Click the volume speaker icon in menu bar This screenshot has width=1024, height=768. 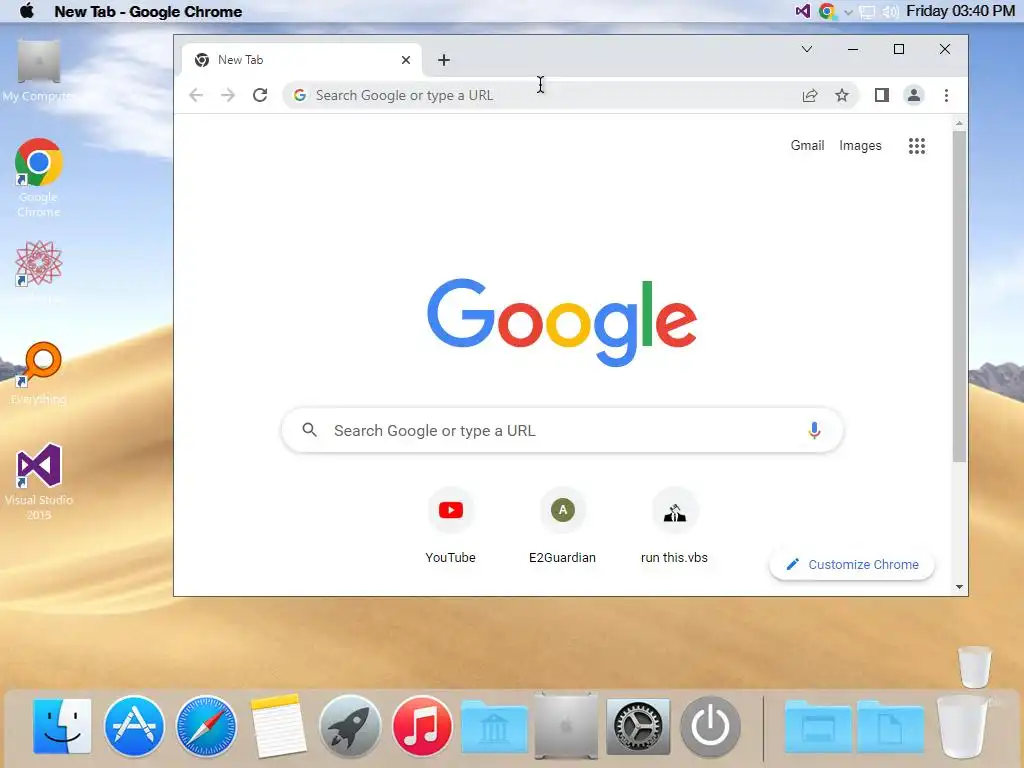tap(890, 12)
